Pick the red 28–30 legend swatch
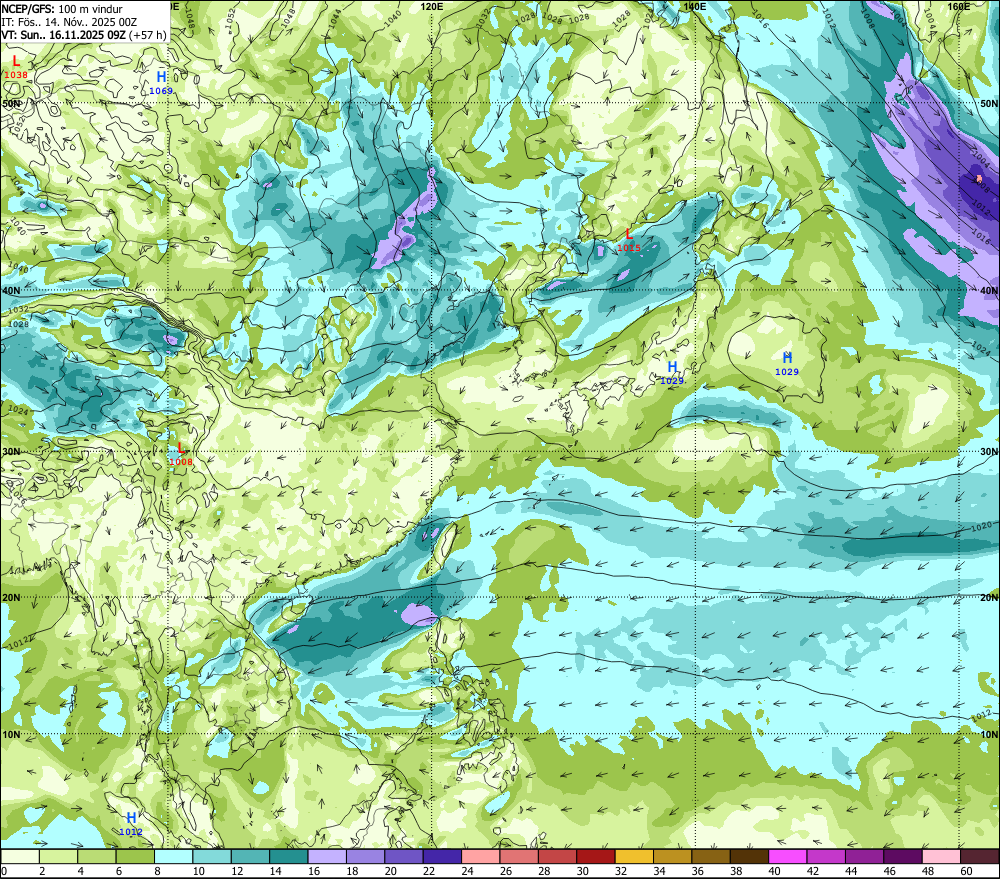Image resolution: width=1000 pixels, height=879 pixels. point(557,856)
